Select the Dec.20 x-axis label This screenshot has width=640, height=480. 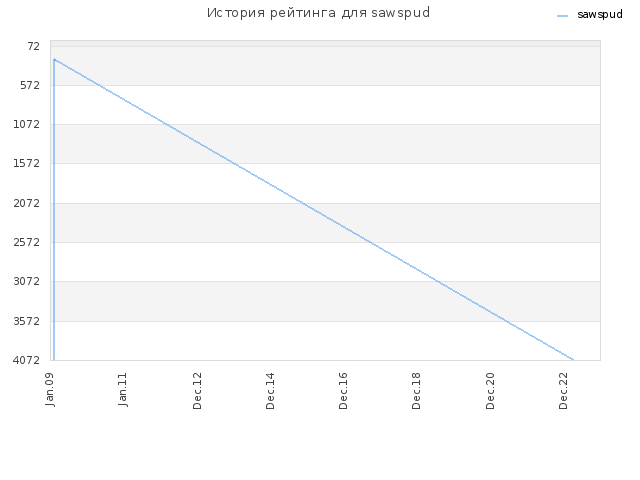[490, 391]
